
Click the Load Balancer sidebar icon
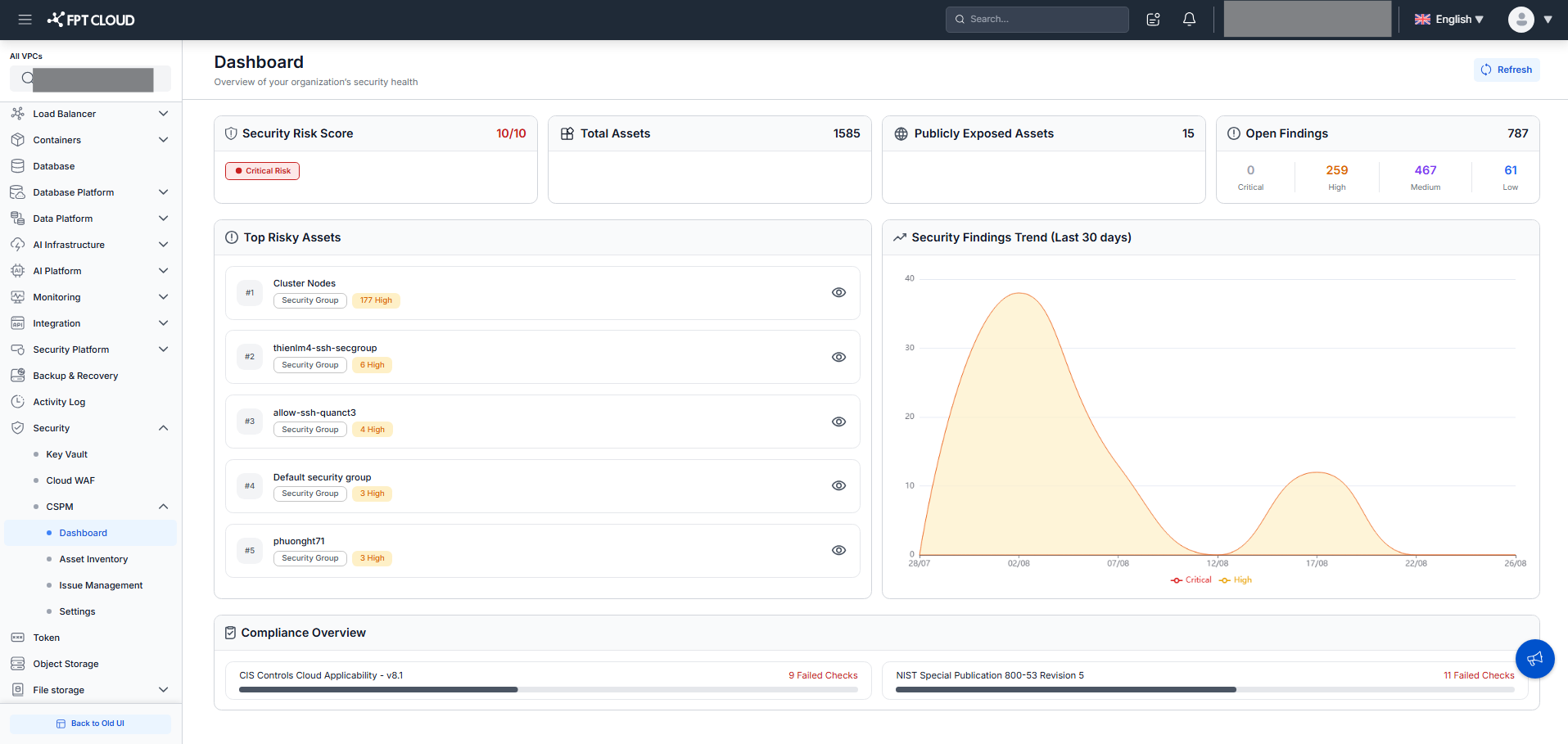[x=17, y=114]
